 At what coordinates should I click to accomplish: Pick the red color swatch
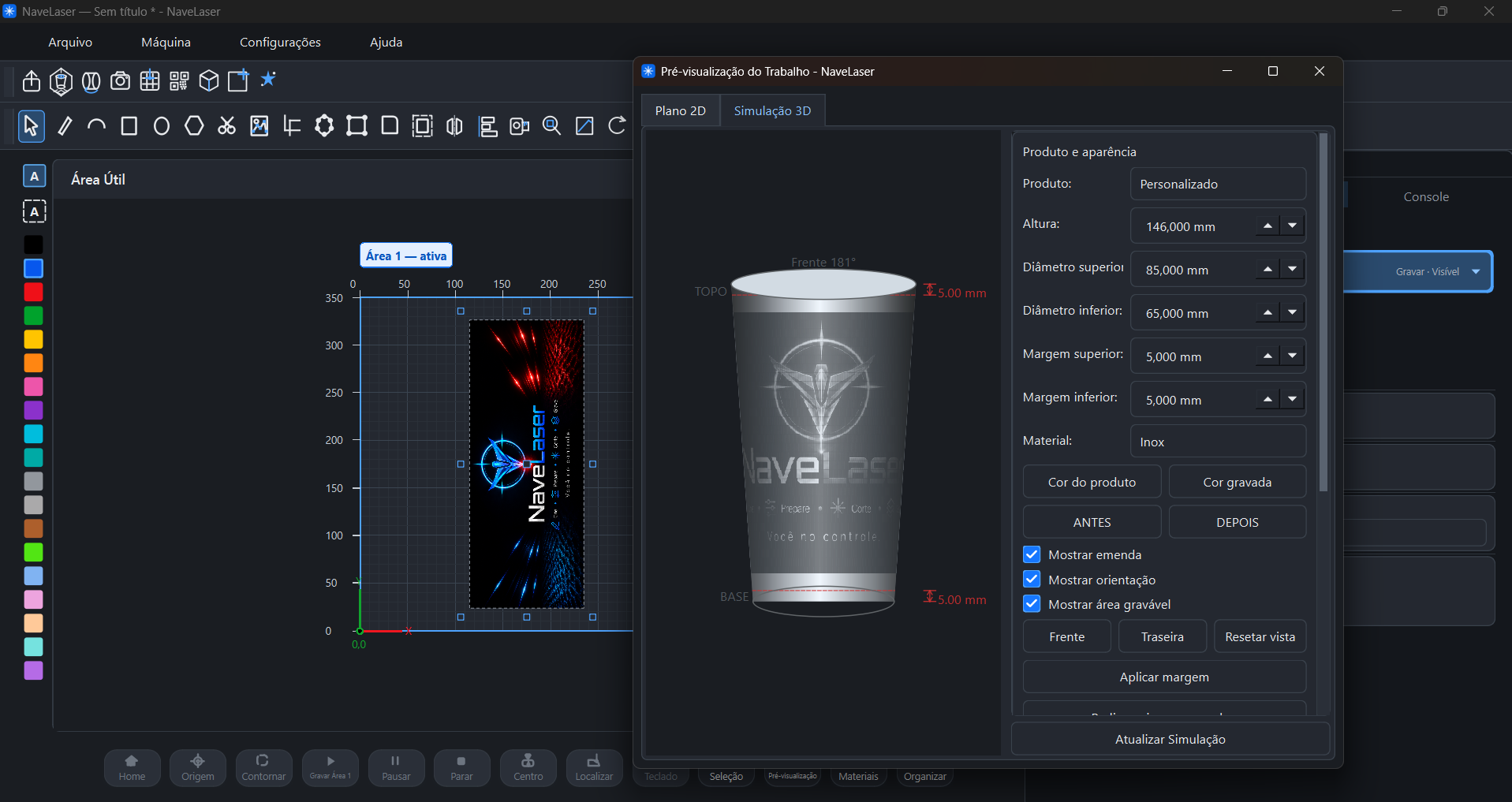[x=33, y=292]
